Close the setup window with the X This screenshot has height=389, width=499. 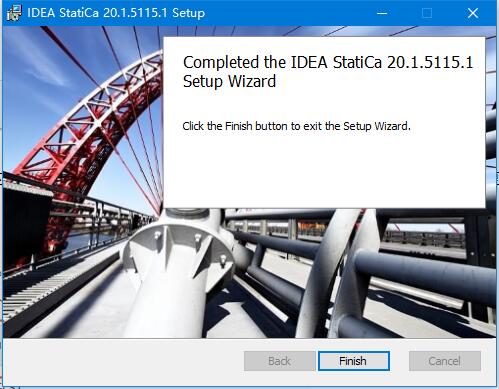click(473, 13)
